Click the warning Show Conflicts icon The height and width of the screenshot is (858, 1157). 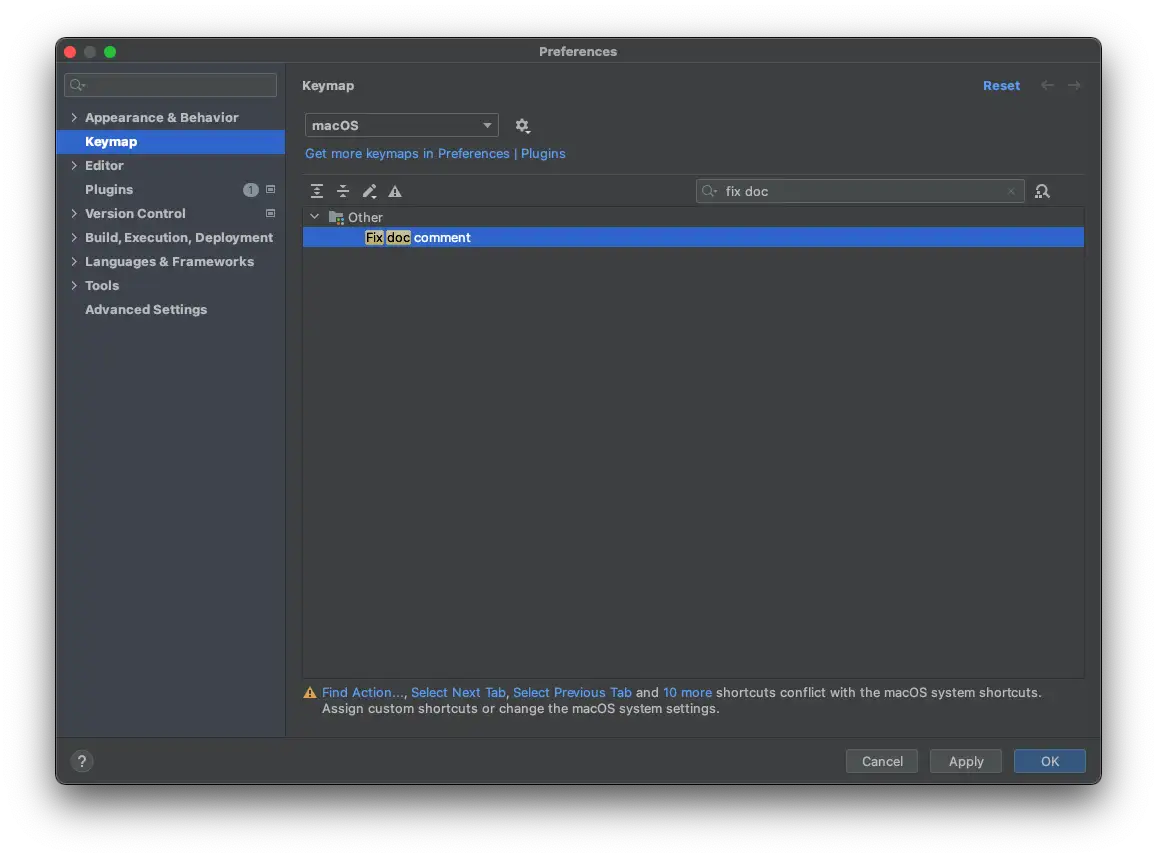coord(395,191)
